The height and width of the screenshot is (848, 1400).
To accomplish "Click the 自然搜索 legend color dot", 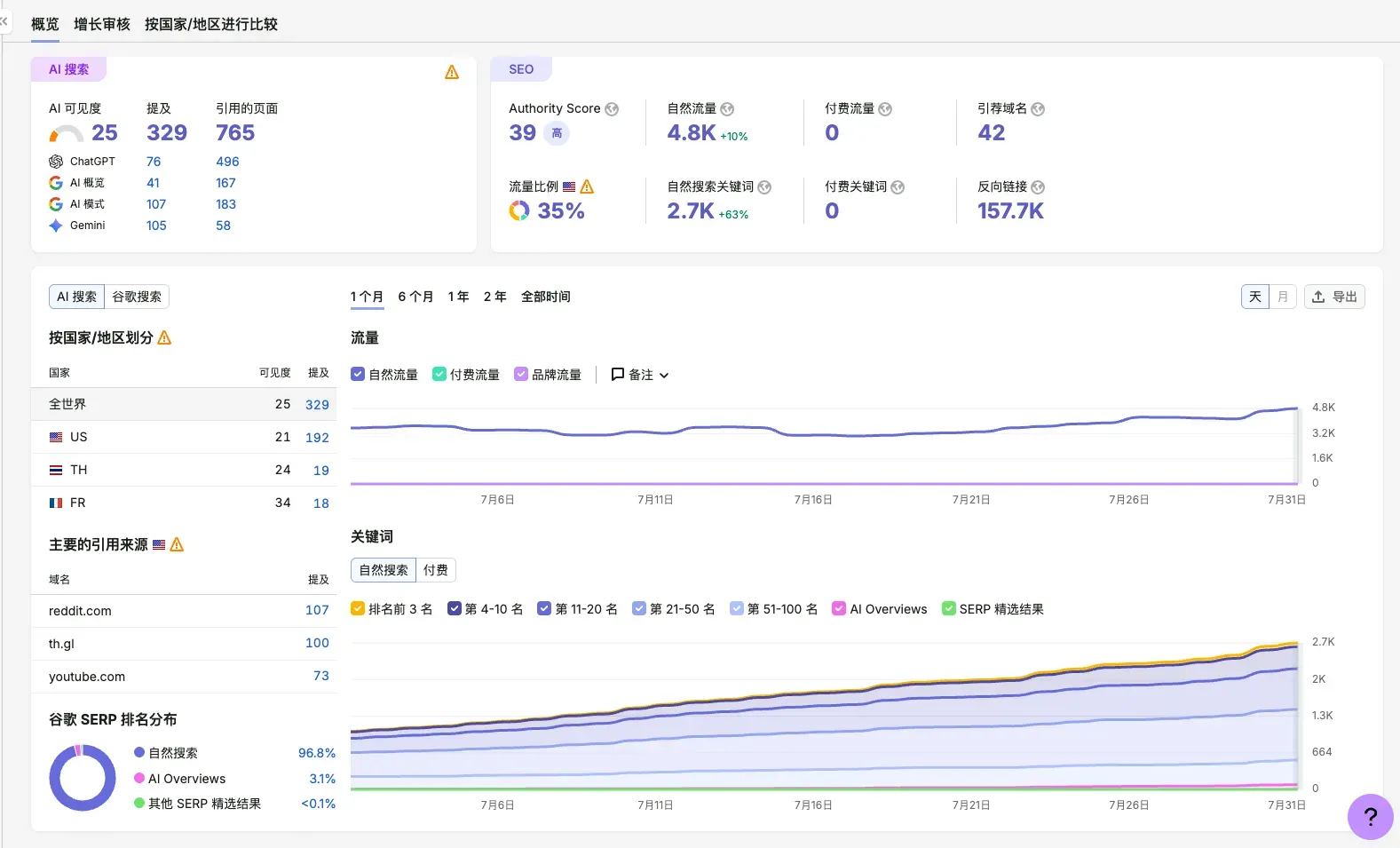I will pyautogui.click(x=139, y=752).
